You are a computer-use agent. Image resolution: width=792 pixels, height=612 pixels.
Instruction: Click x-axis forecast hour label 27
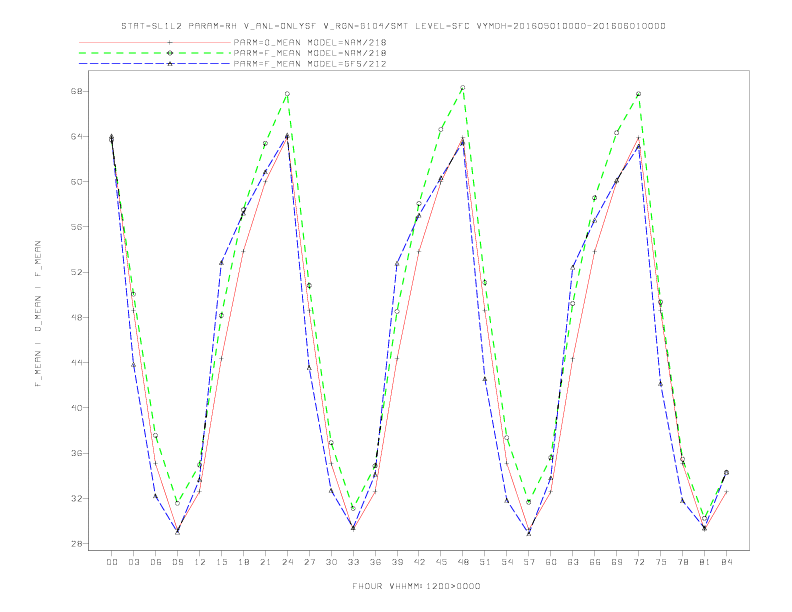[x=309, y=562]
